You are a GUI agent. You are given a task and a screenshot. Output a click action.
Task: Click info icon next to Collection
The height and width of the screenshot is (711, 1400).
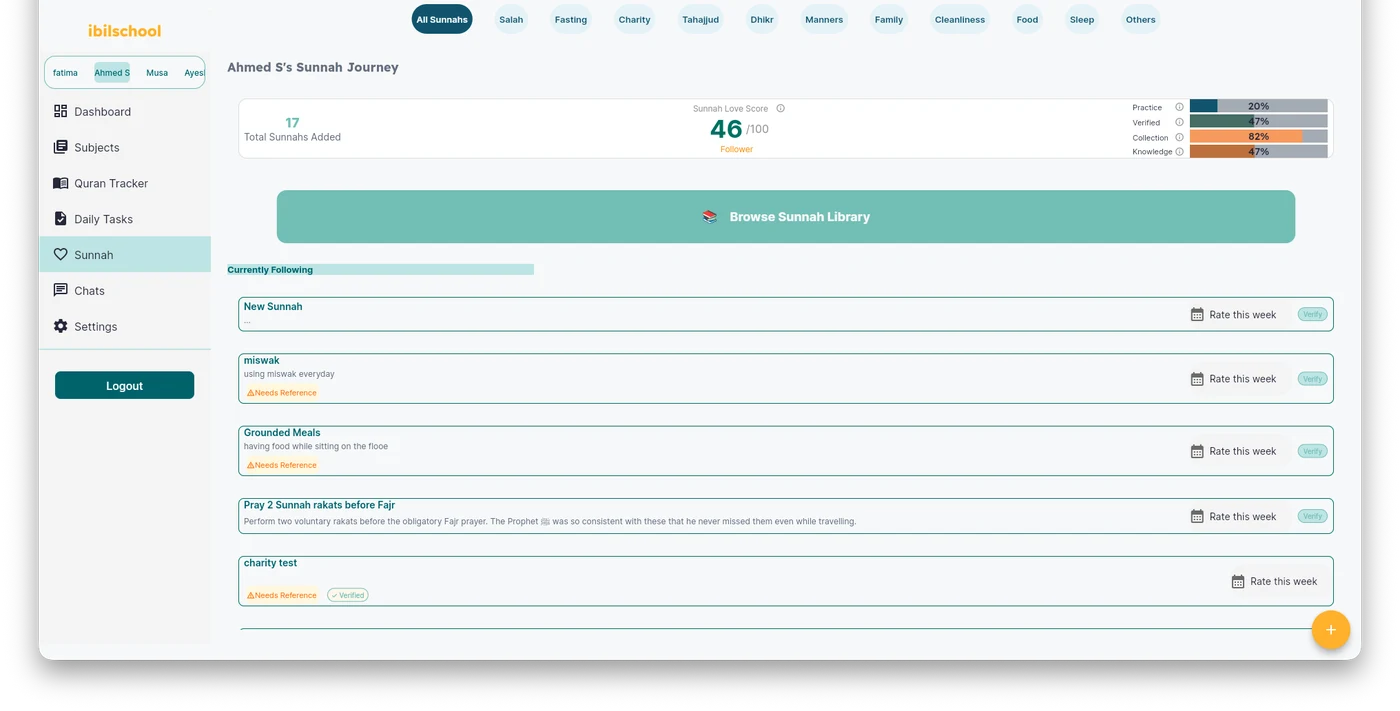click(1179, 137)
